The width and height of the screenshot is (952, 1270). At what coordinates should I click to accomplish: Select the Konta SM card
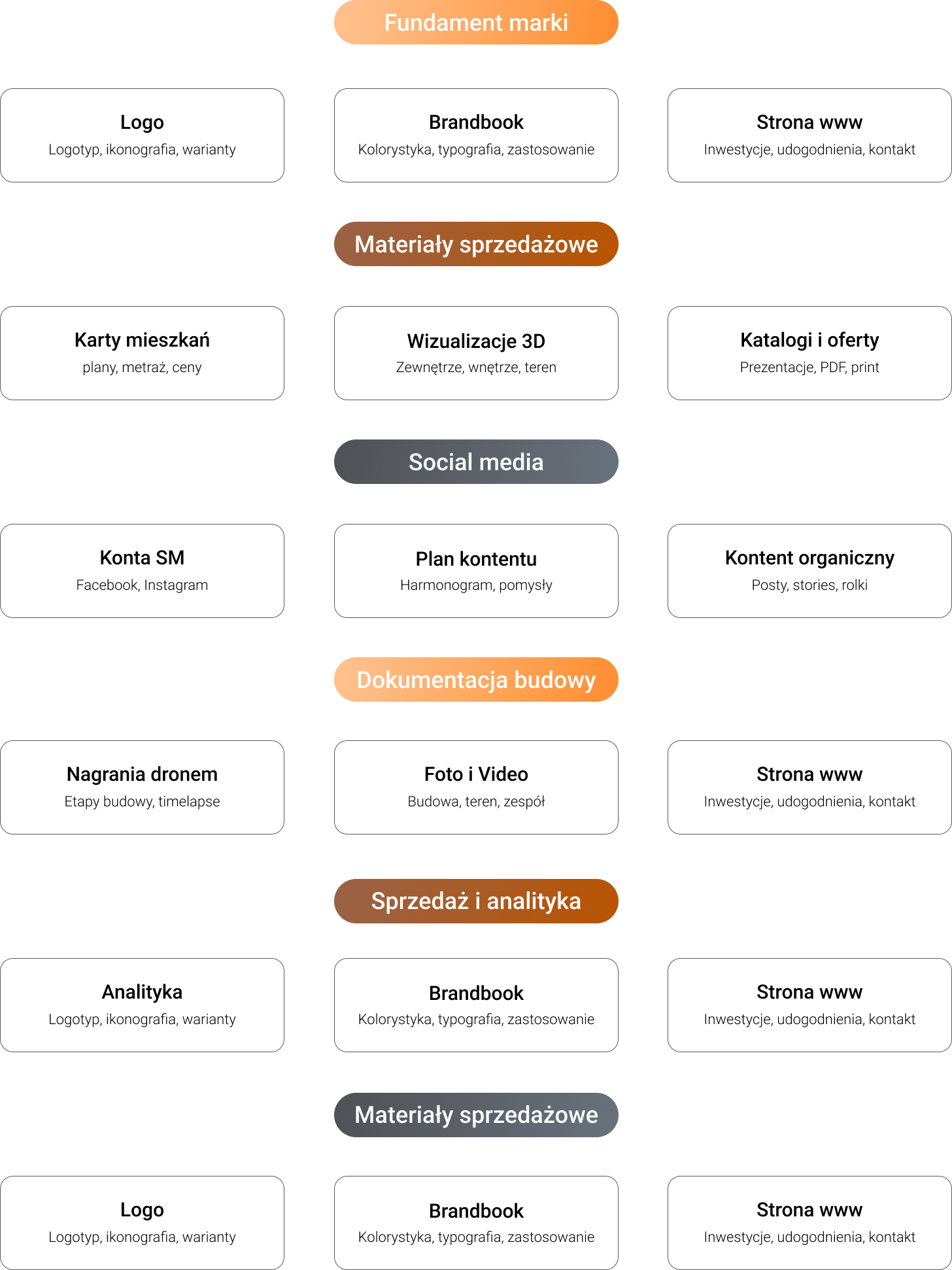coord(143,571)
